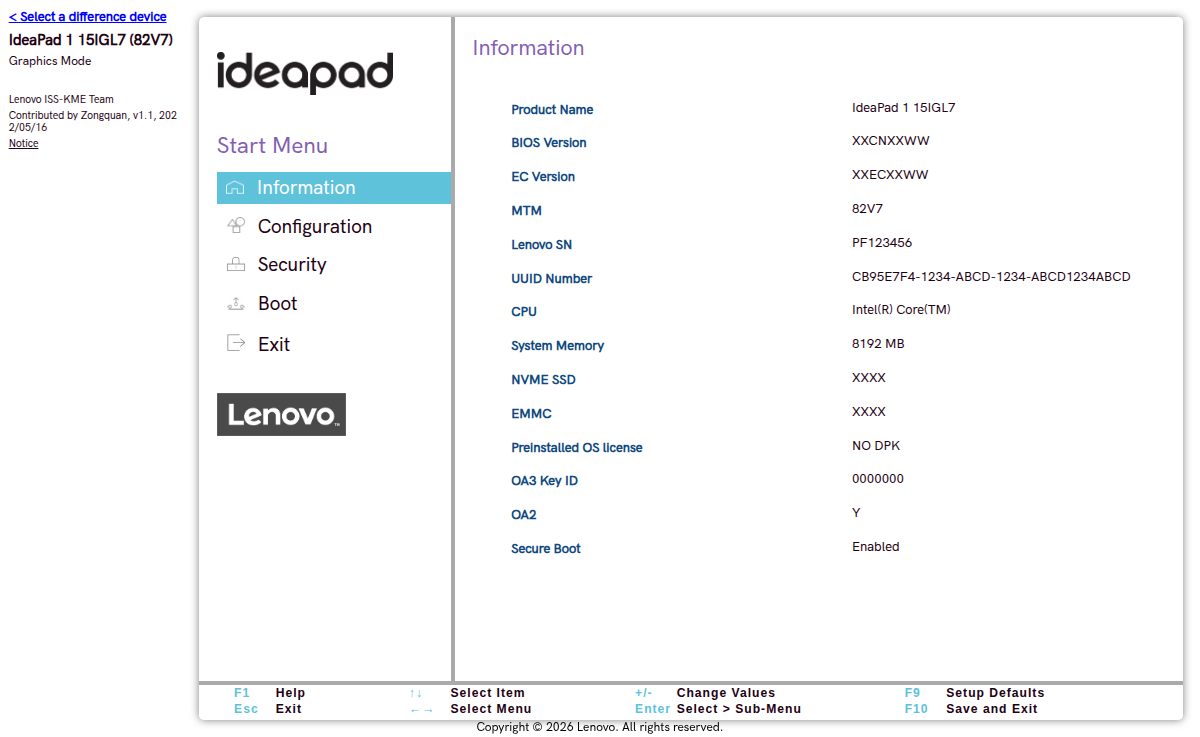Image resolution: width=1200 pixels, height=737 pixels.
Task: Click the NVME SSD value XXXX
Action: click(869, 378)
